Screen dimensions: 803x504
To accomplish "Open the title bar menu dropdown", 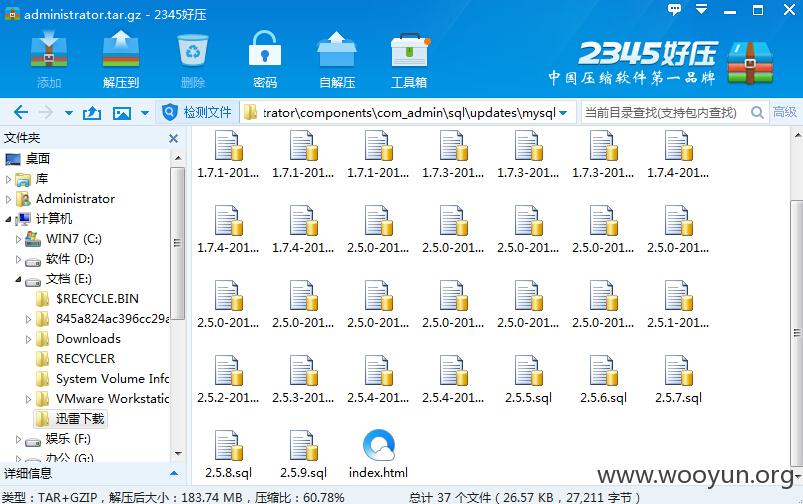I will (x=701, y=10).
